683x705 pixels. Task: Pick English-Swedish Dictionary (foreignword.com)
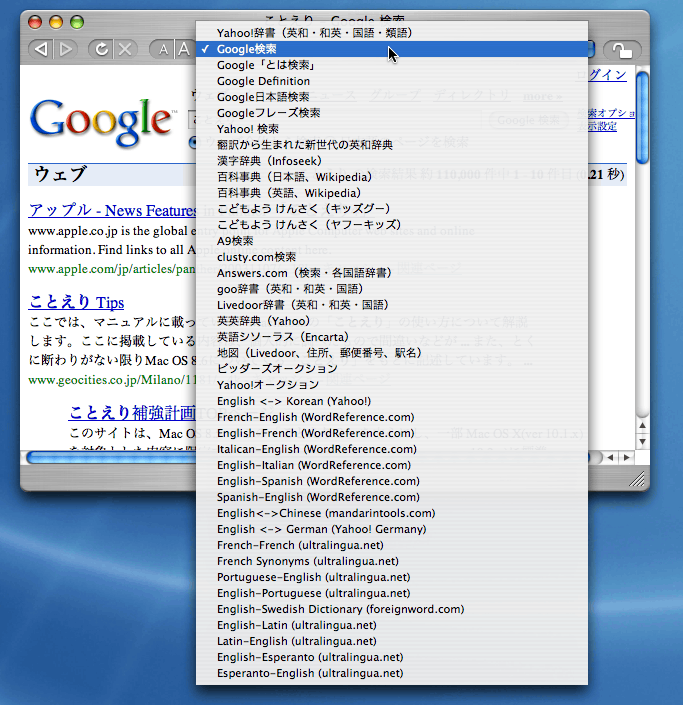tap(392, 609)
